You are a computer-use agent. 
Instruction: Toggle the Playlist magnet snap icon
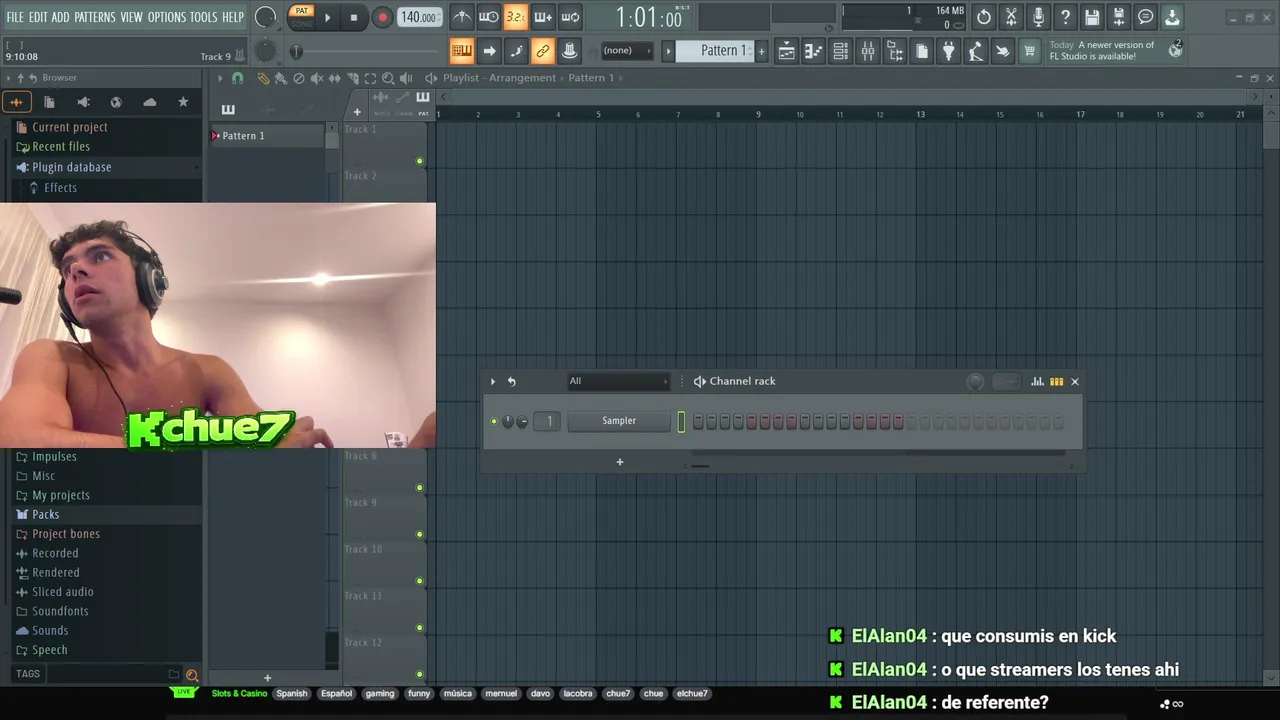click(237, 78)
